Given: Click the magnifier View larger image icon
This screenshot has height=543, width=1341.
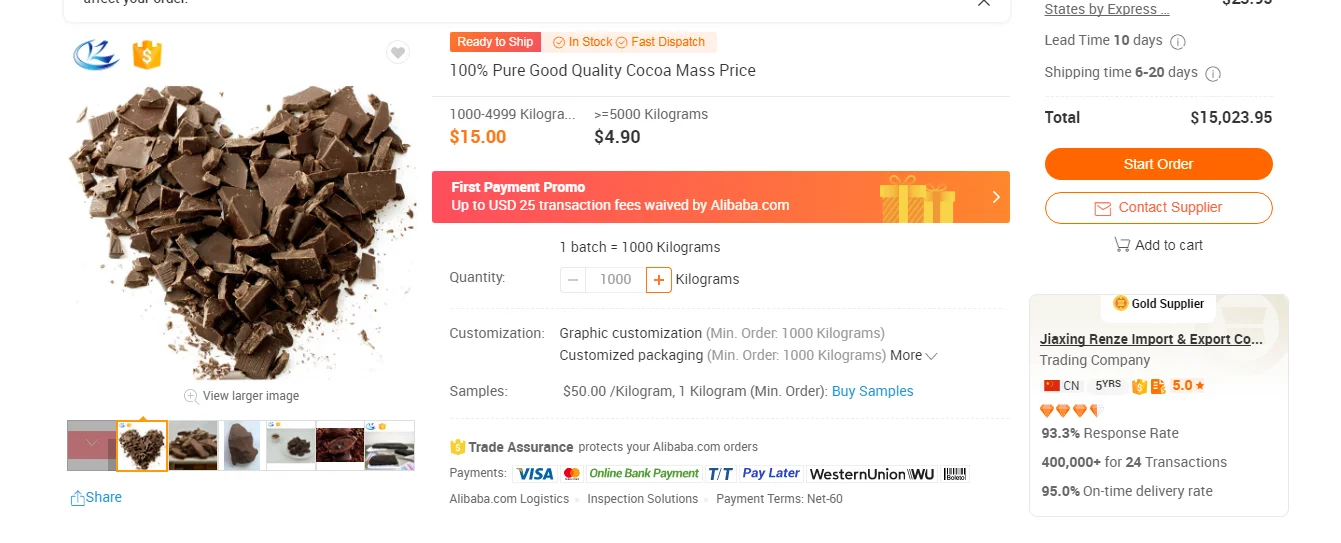Looking at the screenshot, I should (x=191, y=396).
